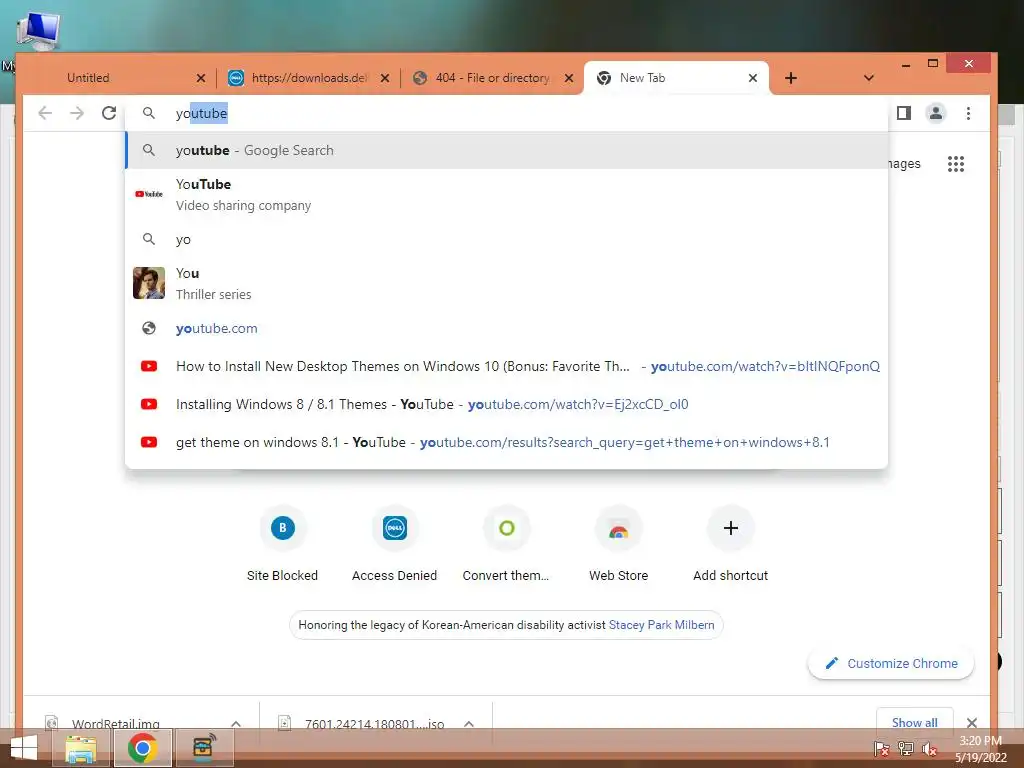Screen dimensions: 1024x768
Task: Open Chrome's three-dot menu
Action: point(968,113)
